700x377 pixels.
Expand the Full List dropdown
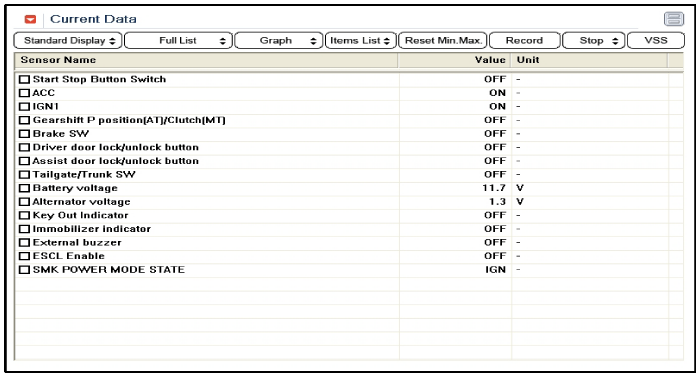click(x=178, y=41)
